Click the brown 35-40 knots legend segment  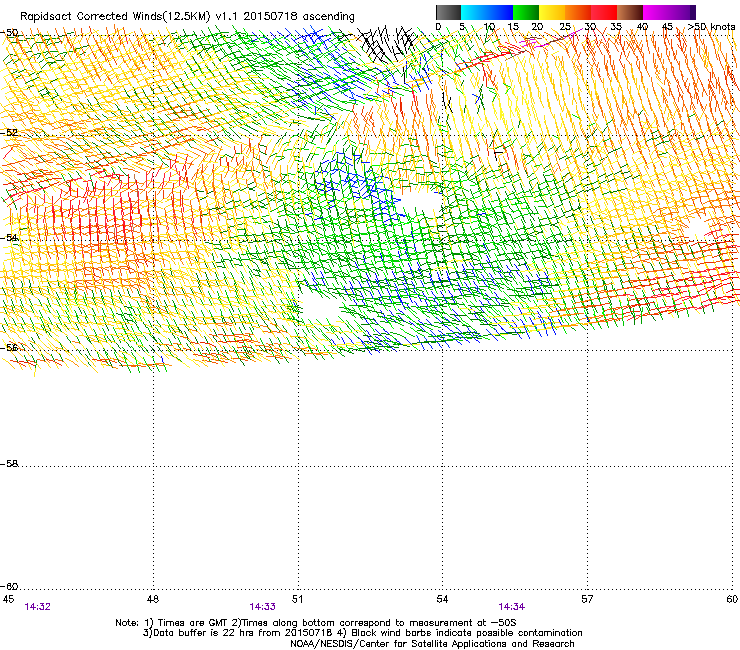(x=630, y=12)
